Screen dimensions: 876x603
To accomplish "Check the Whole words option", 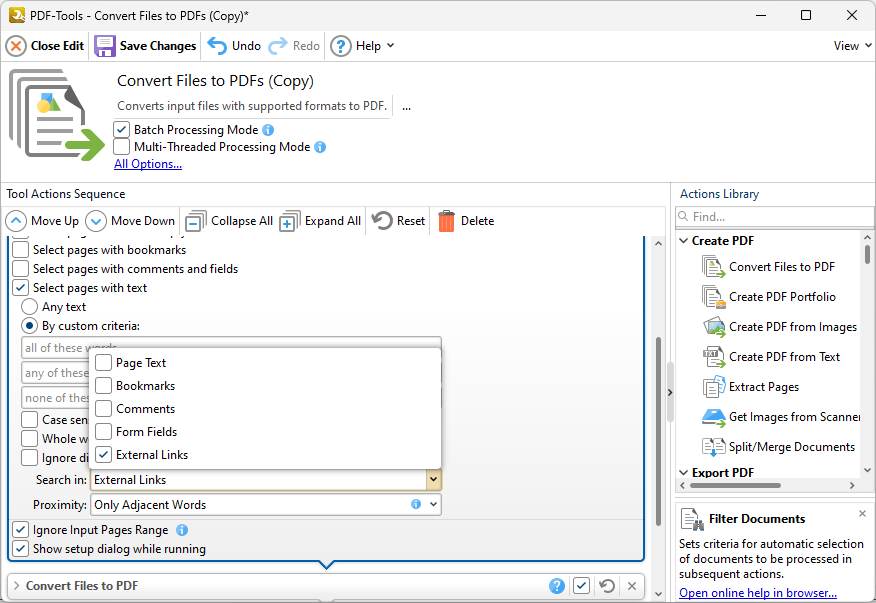I will 29,438.
